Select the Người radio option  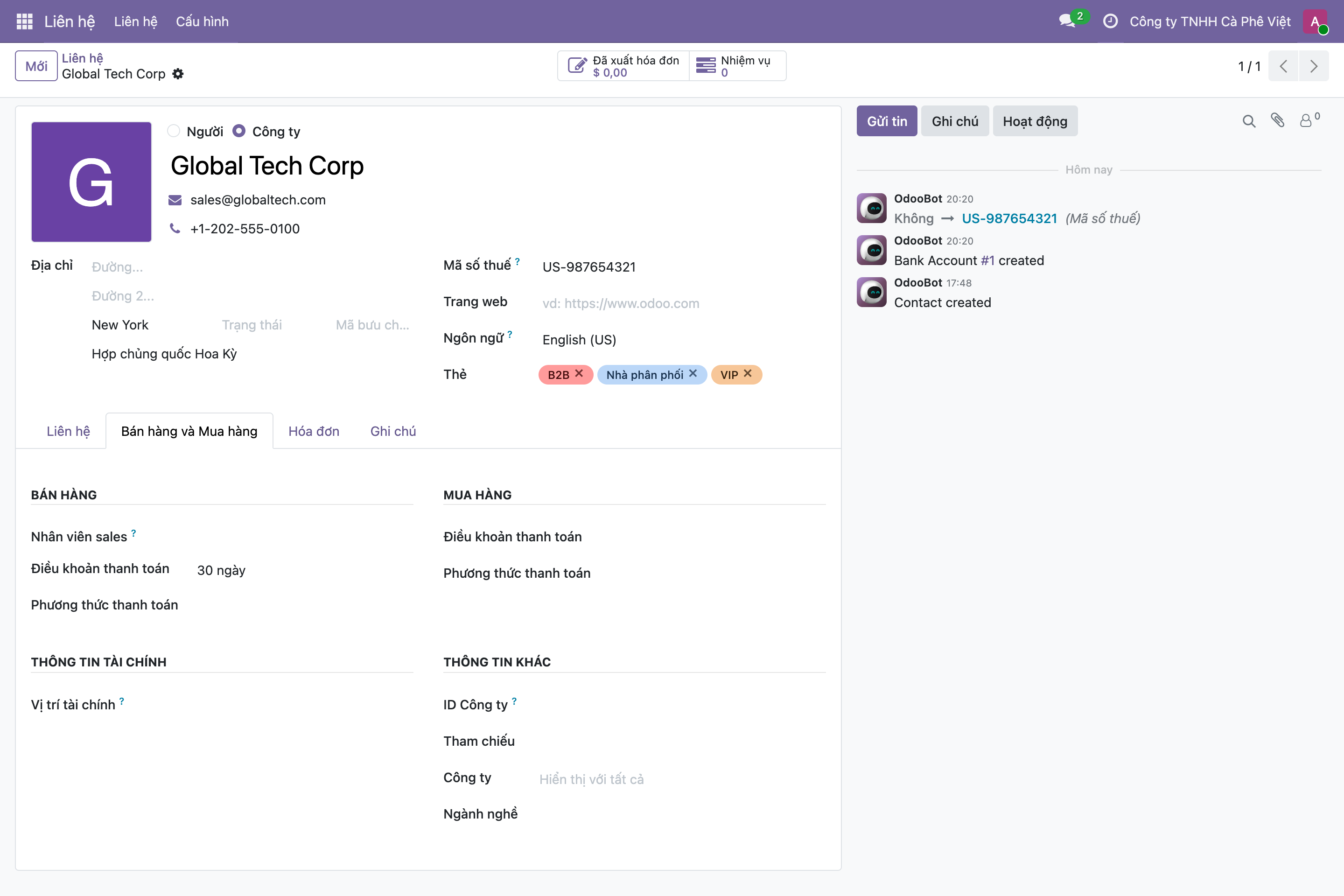(x=174, y=131)
